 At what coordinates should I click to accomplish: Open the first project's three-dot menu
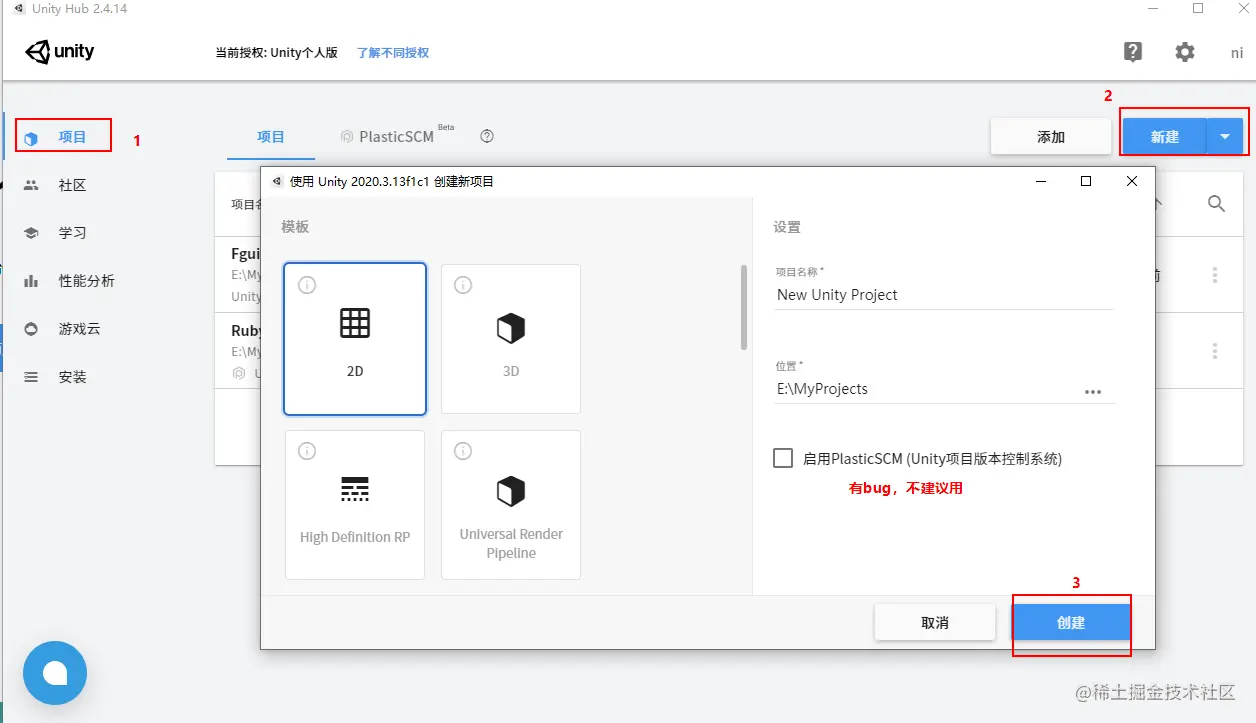click(1215, 275)
